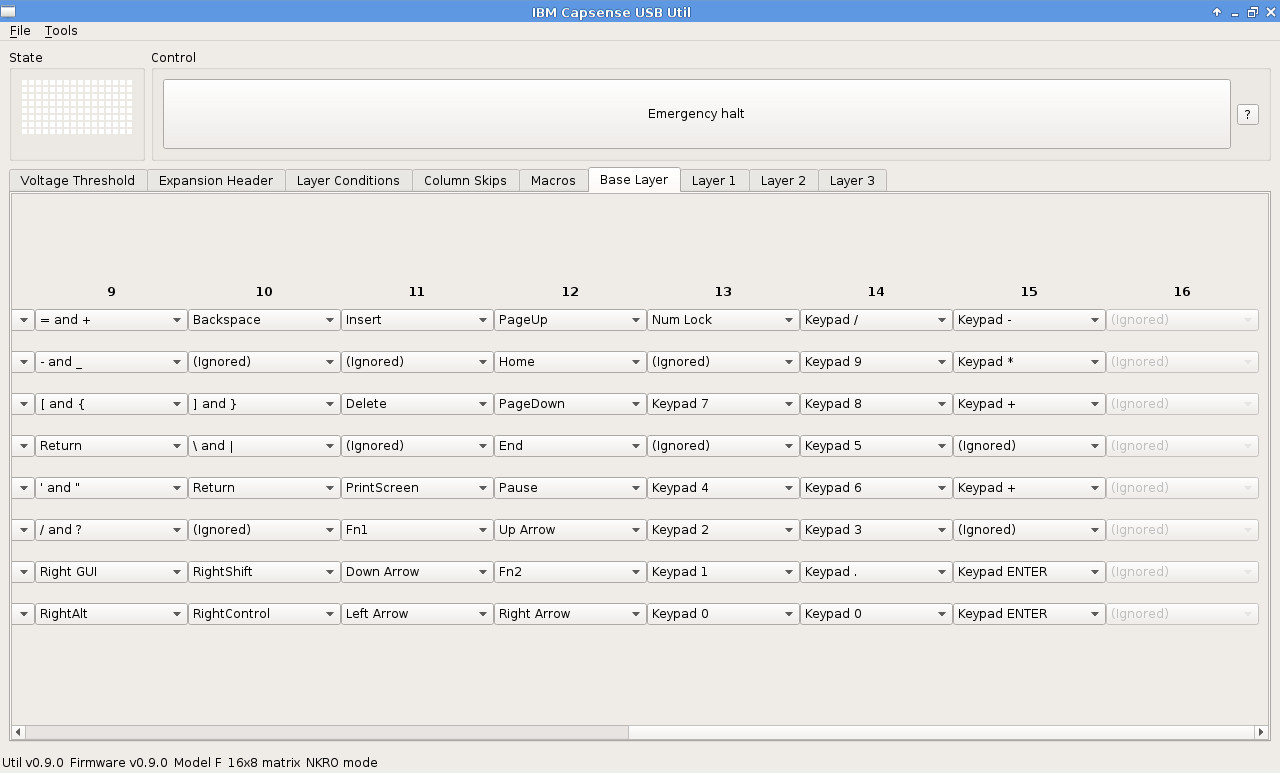Expand the Keypad . dropdown
Image resolution: width=1280 pixels, height=773 pixels.
coord(875,572)
